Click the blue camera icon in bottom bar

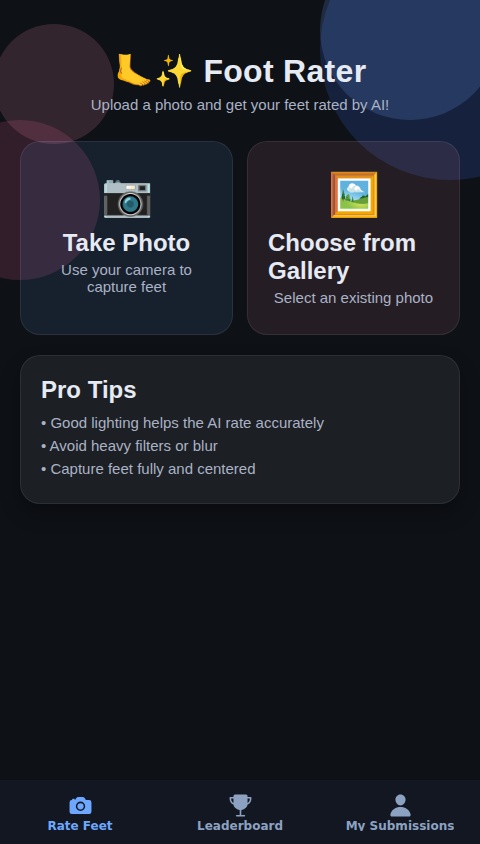tap(80, 806)
